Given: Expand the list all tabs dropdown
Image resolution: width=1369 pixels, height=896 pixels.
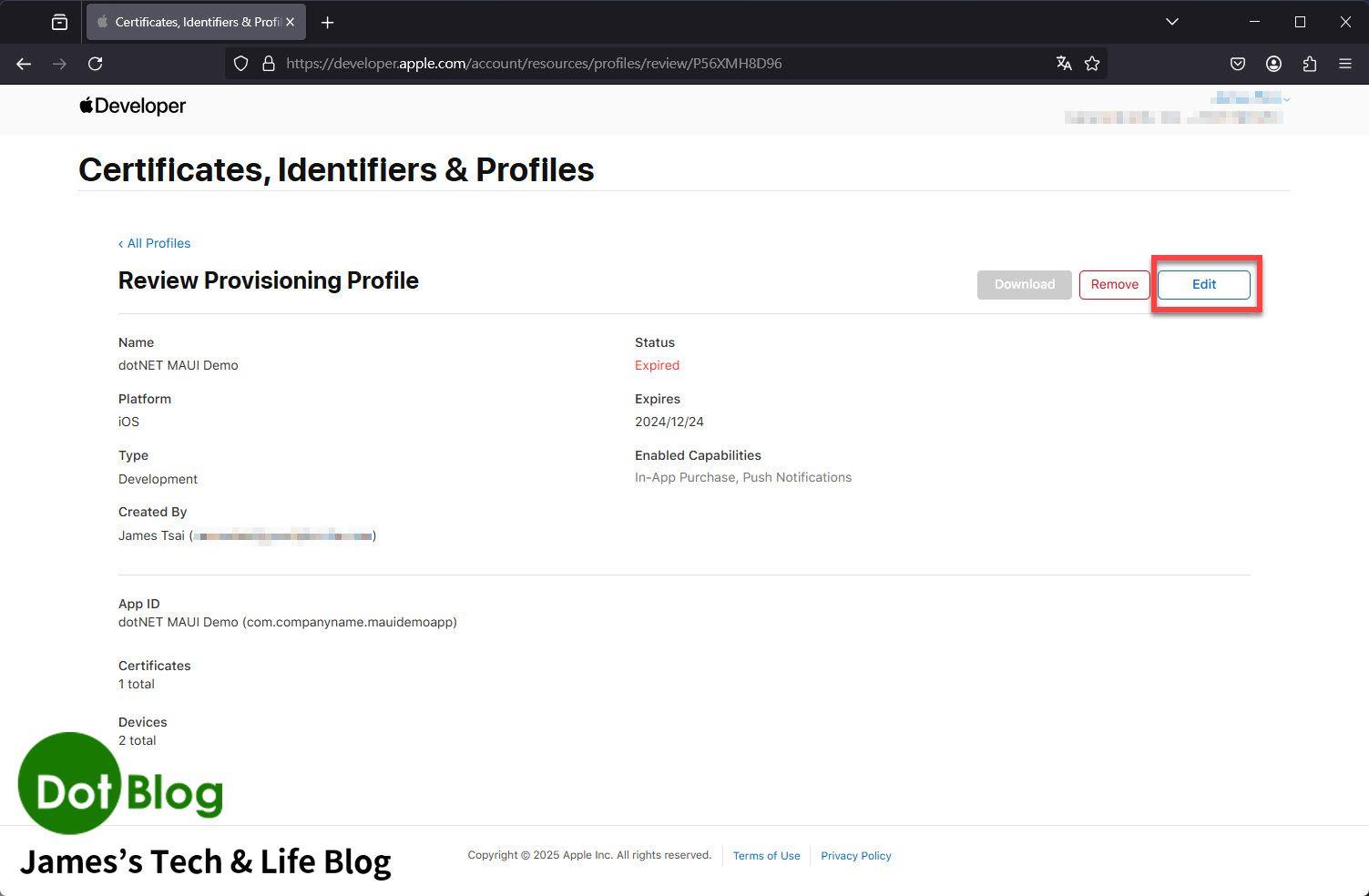Looking at the screenshot, I should (1172, 22).
